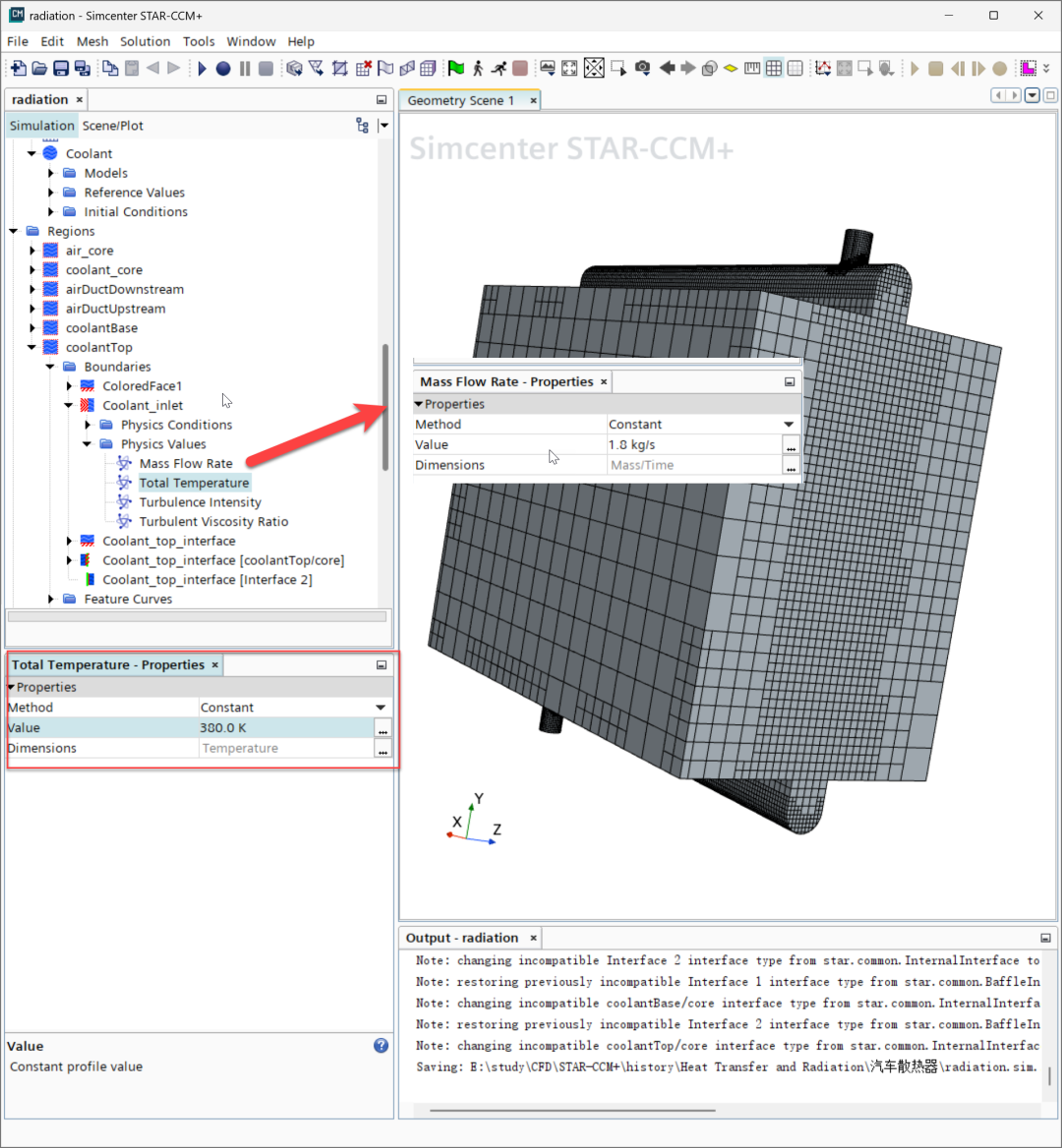Click the magenta selection icon
The width and height of the screenshot is (1062, 1148).
click(x=1029, y=68)
